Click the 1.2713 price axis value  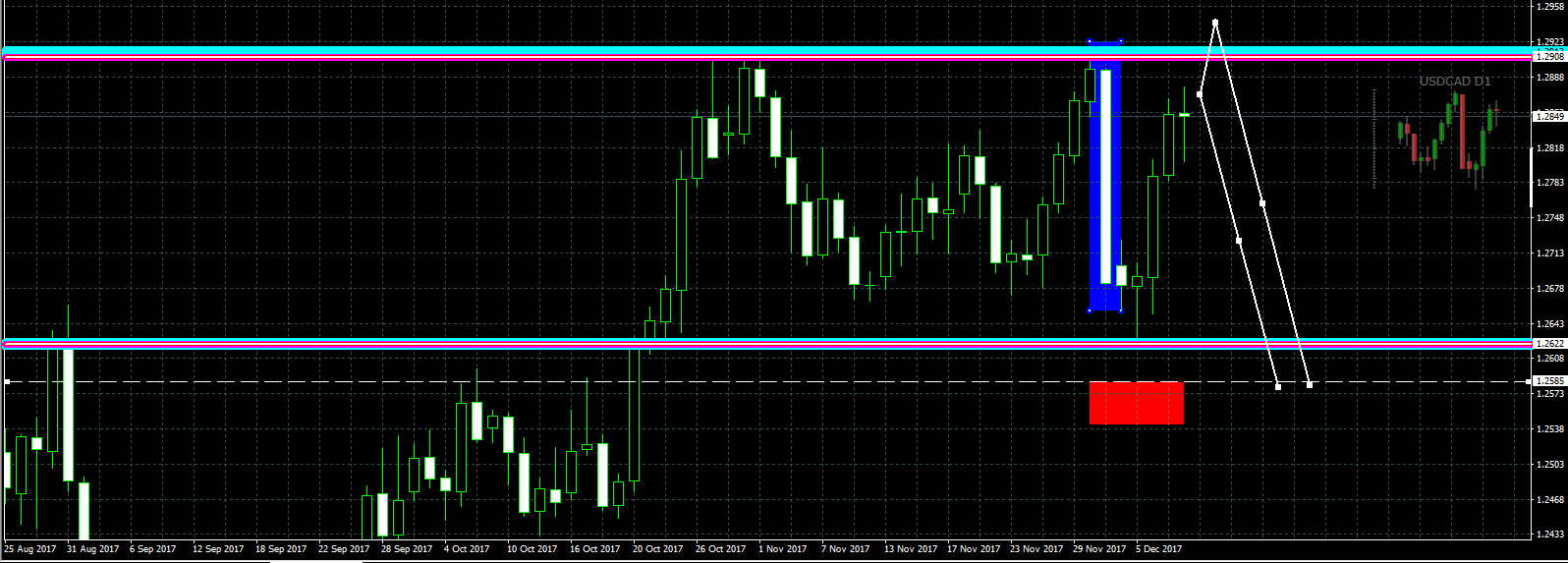pos(1550,253)
